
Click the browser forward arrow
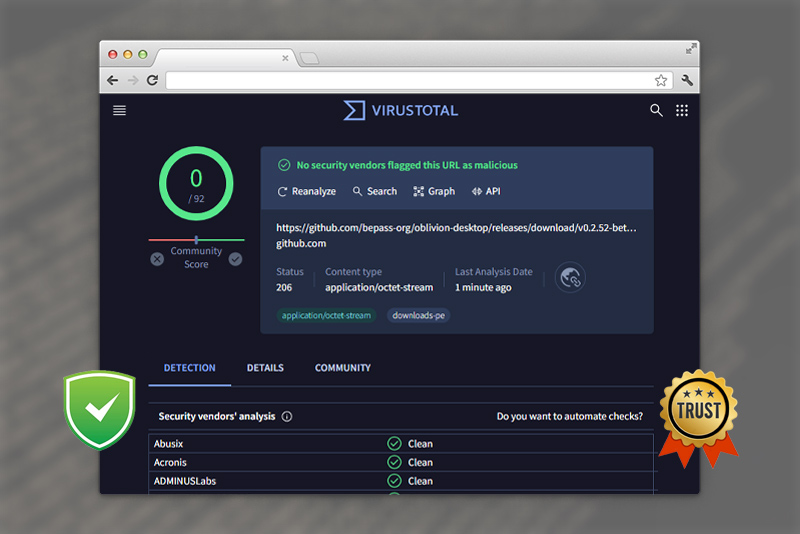133,80
